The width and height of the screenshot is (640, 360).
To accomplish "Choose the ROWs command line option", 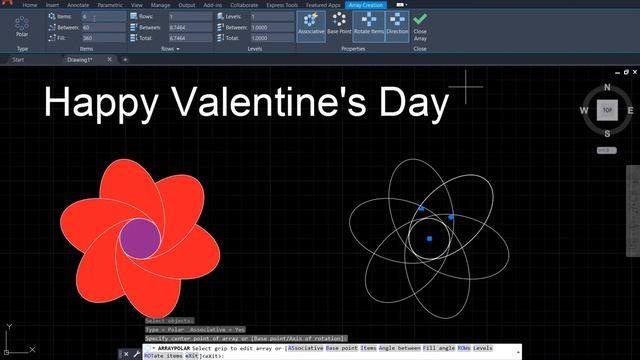I will [x=464, y=348].
